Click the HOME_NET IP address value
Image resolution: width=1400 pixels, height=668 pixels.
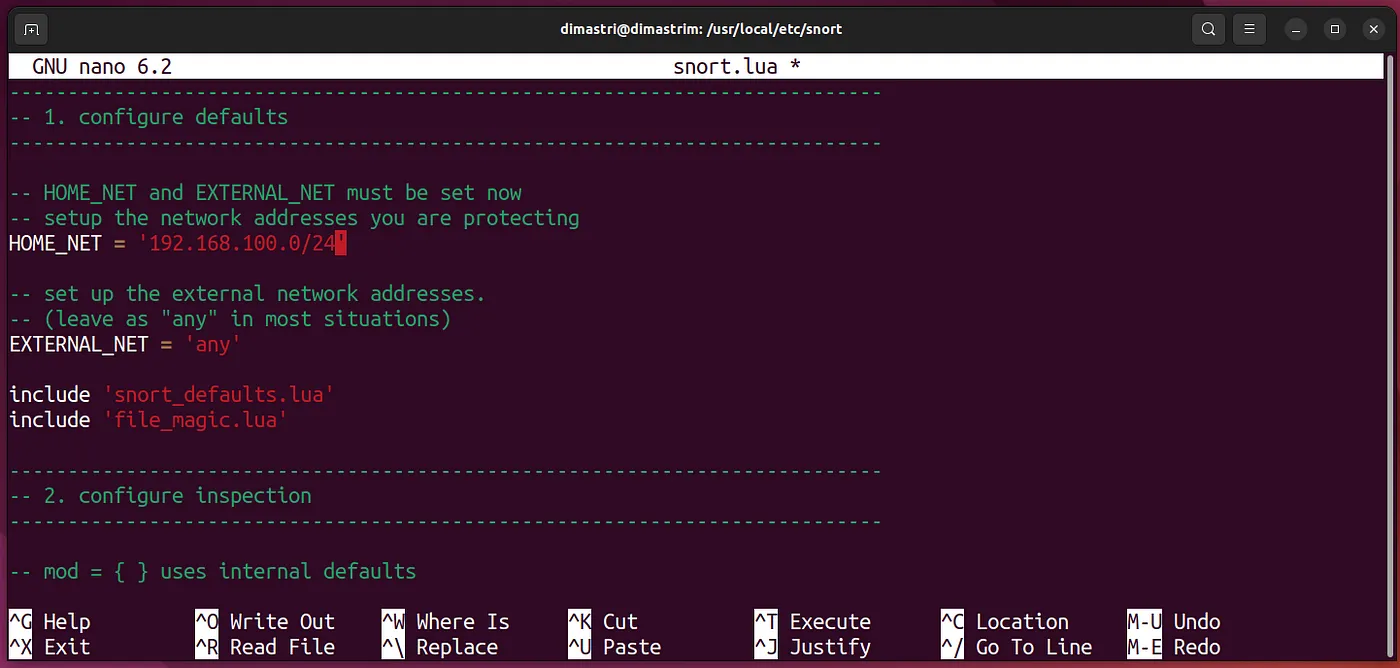tap(241, 243)
